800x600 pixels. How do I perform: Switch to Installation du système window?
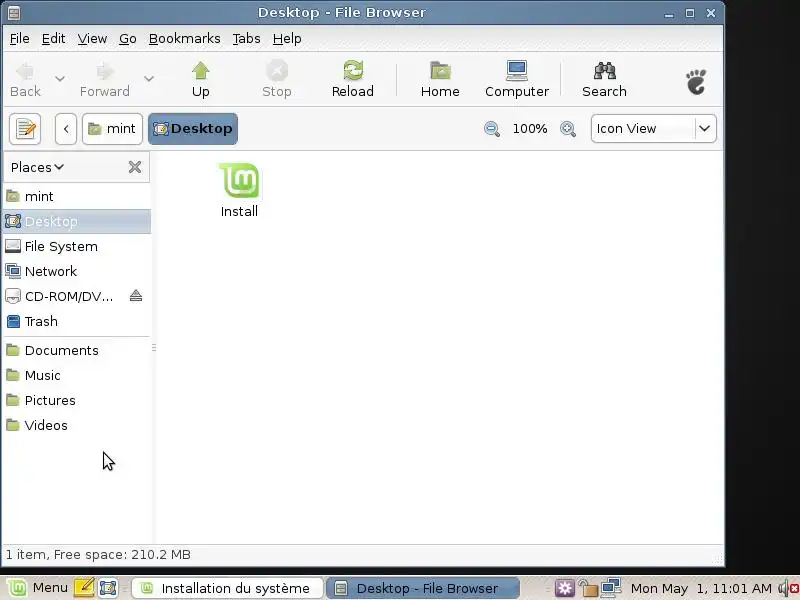click(227, 588)
